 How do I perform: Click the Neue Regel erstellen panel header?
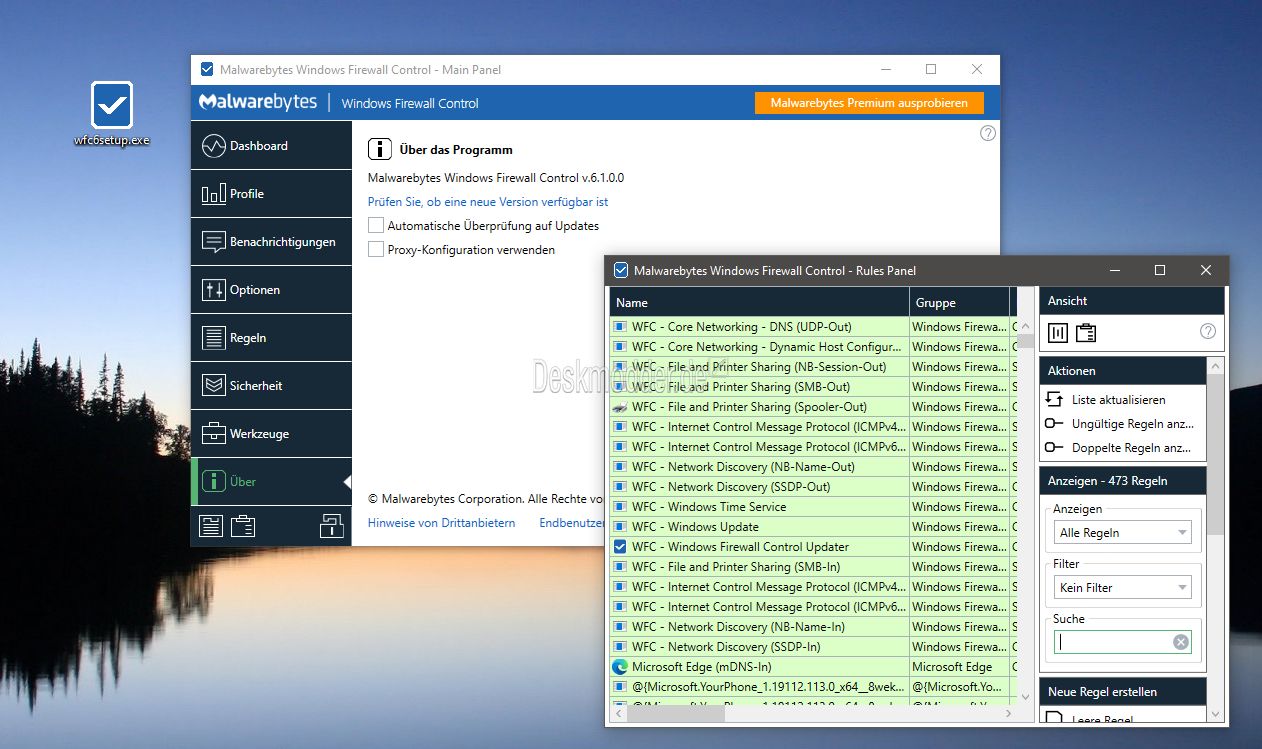tap(1123, 692)
